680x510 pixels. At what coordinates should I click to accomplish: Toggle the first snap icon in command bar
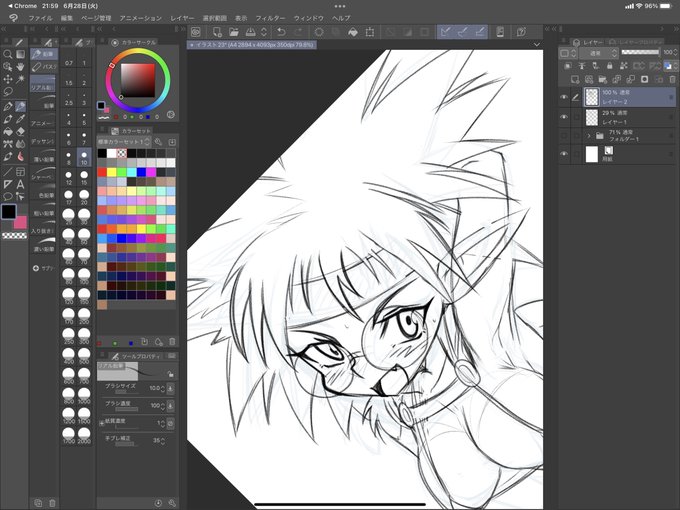point(445,32)
